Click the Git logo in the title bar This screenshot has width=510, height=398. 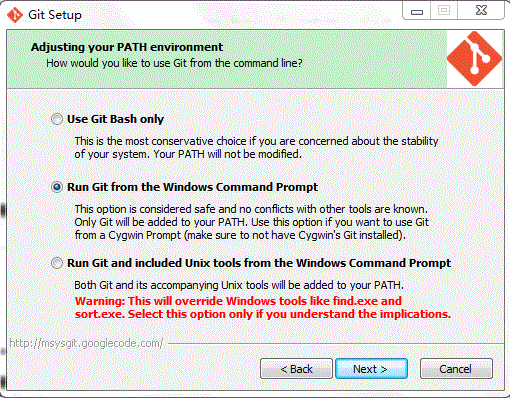click(x=15, y=15)
